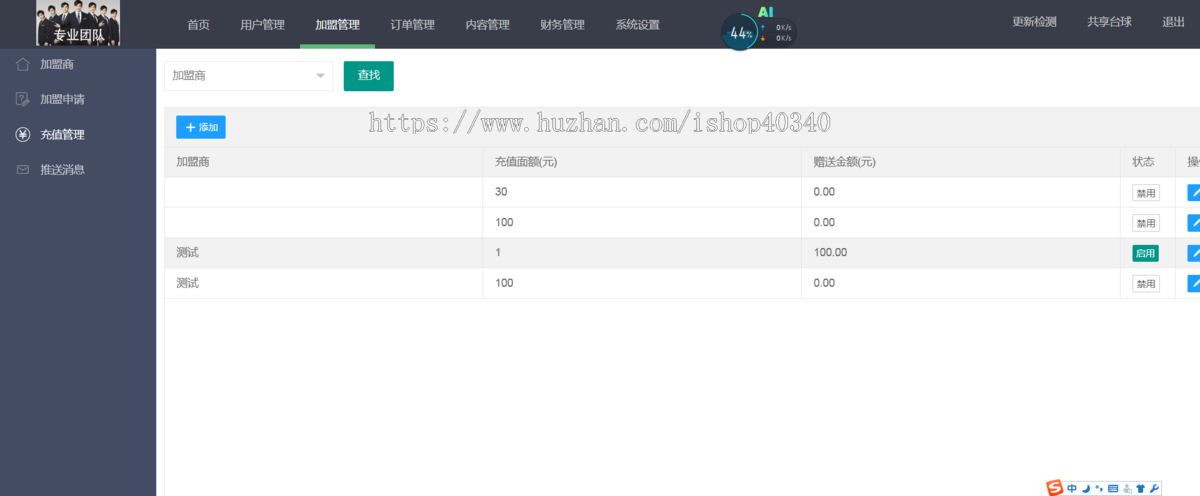The height and width of the screenshot is (496, 1200).
Task: Click 退出 to log out
Action: [x=1173, y=22]
